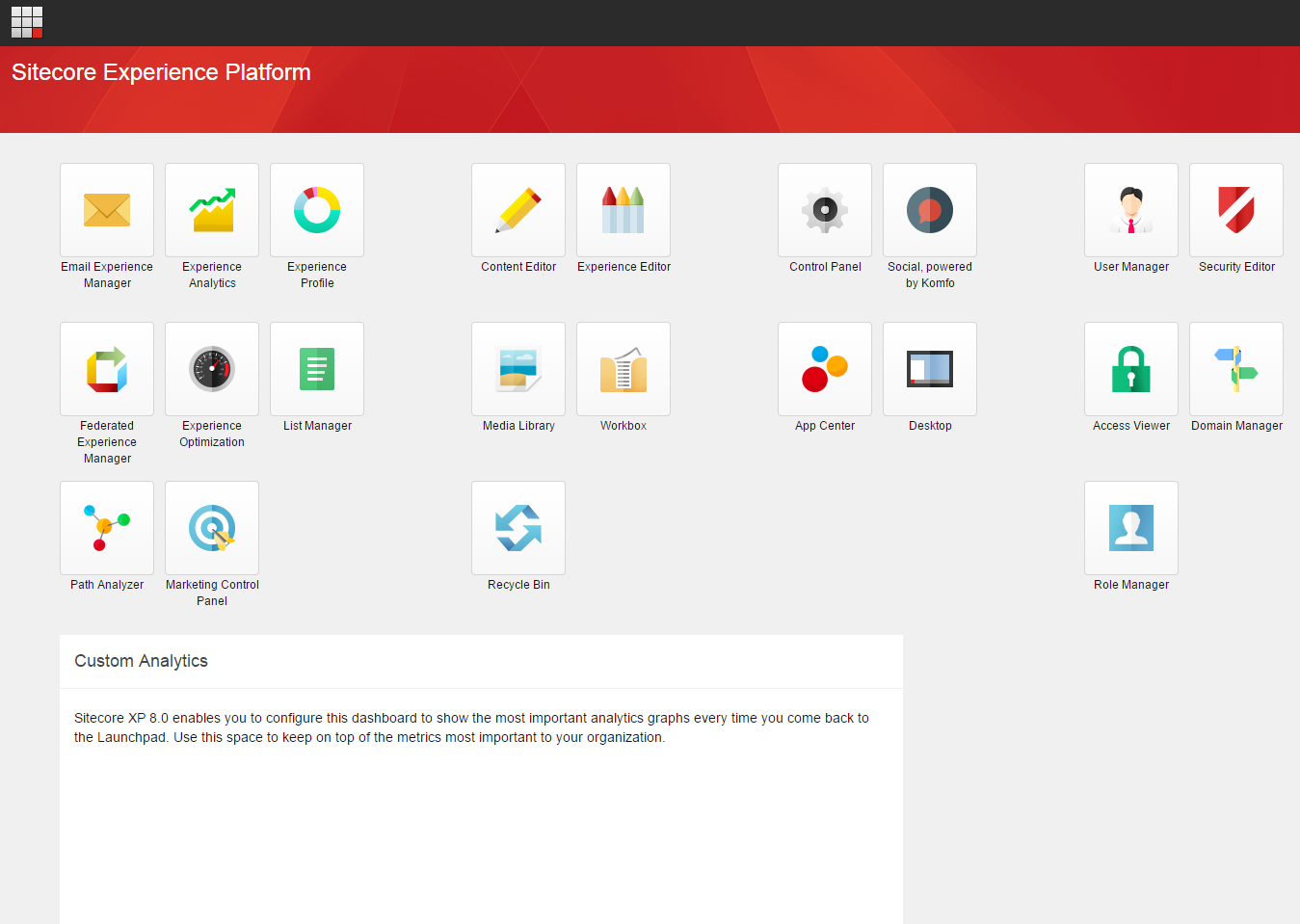Open the Email Experience Manager app
1300x924 pixels.
click(107, 210)
